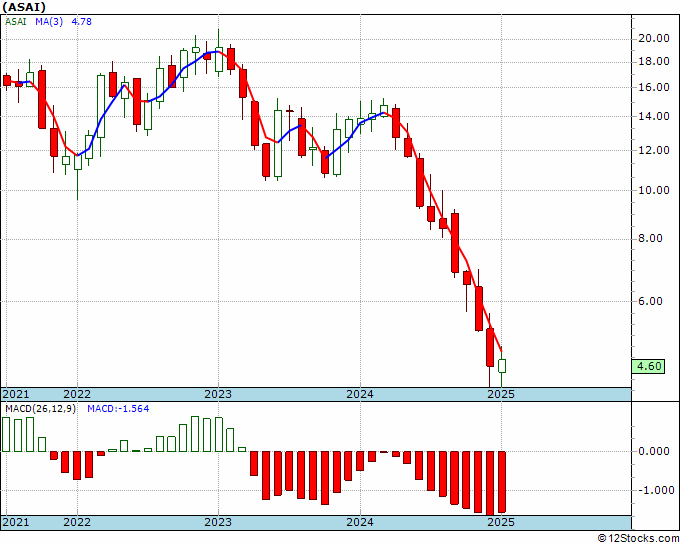The image size is (680, 546).
Task: Click the ASAI legend label
Action: [x=16, y=22]
